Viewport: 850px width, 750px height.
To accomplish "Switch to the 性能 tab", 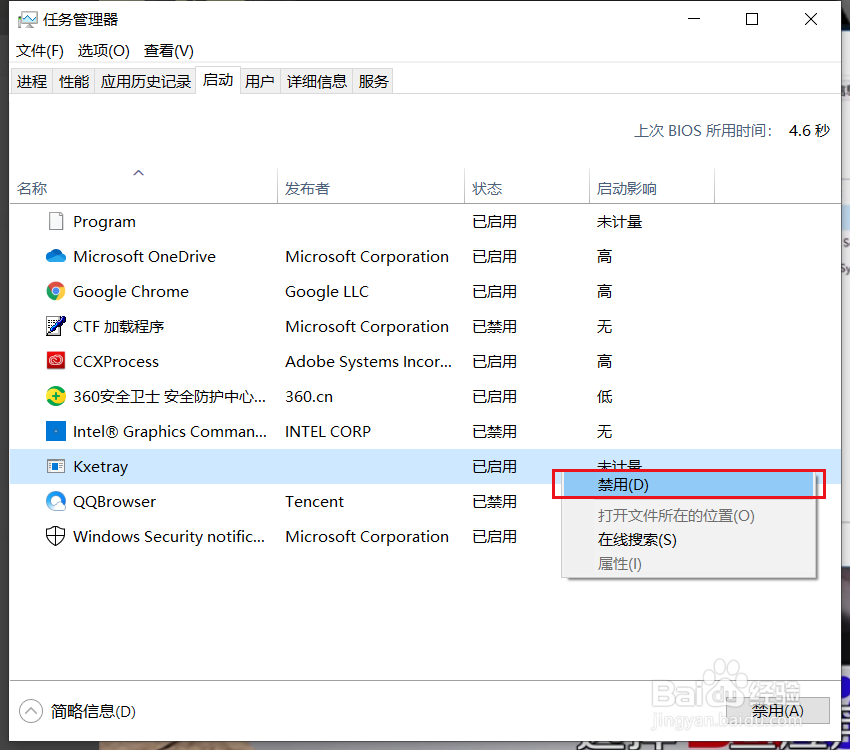I will 73,81.
